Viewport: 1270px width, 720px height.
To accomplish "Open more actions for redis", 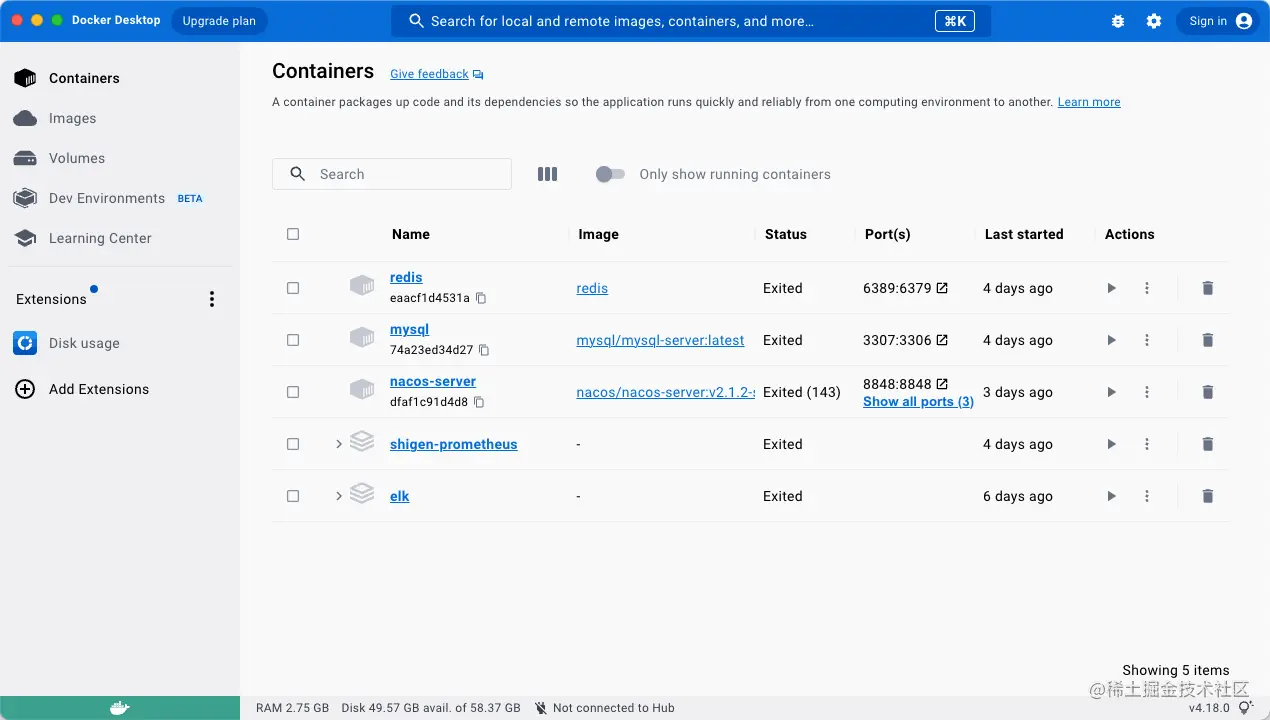I will pyautogui.click(x=1147, y=288).
